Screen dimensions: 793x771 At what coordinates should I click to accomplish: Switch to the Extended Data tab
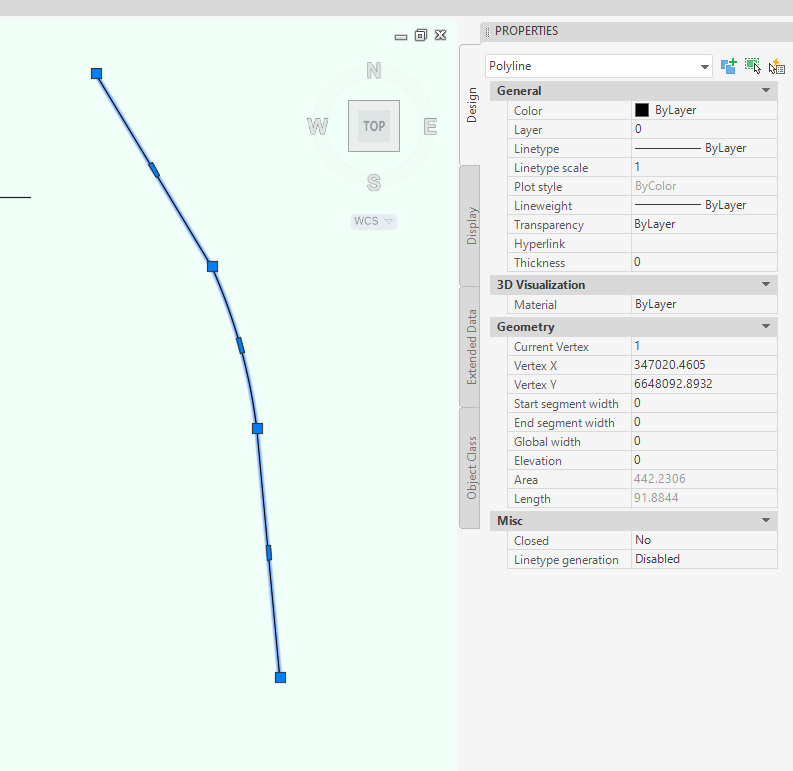click(470, 347)
